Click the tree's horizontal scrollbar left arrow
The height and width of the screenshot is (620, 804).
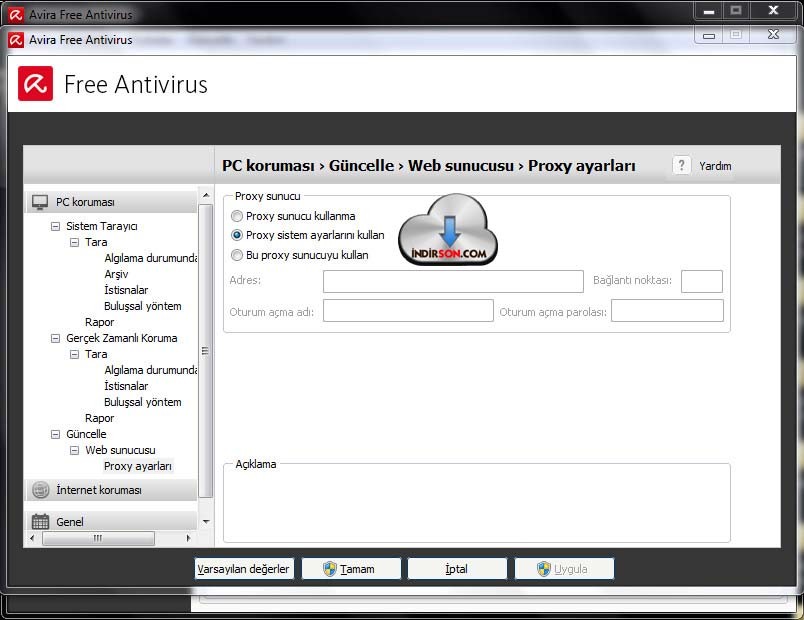32,538
